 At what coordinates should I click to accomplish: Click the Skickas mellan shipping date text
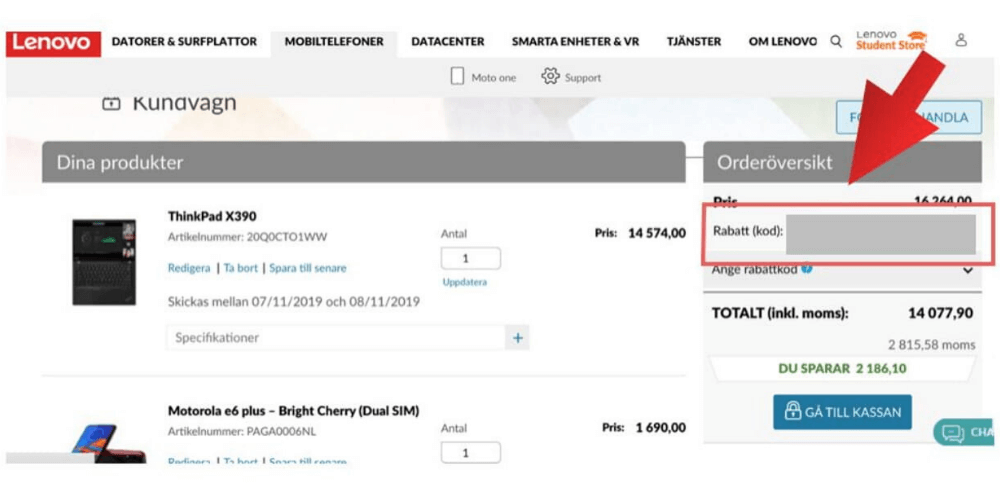tap(294, 302)
